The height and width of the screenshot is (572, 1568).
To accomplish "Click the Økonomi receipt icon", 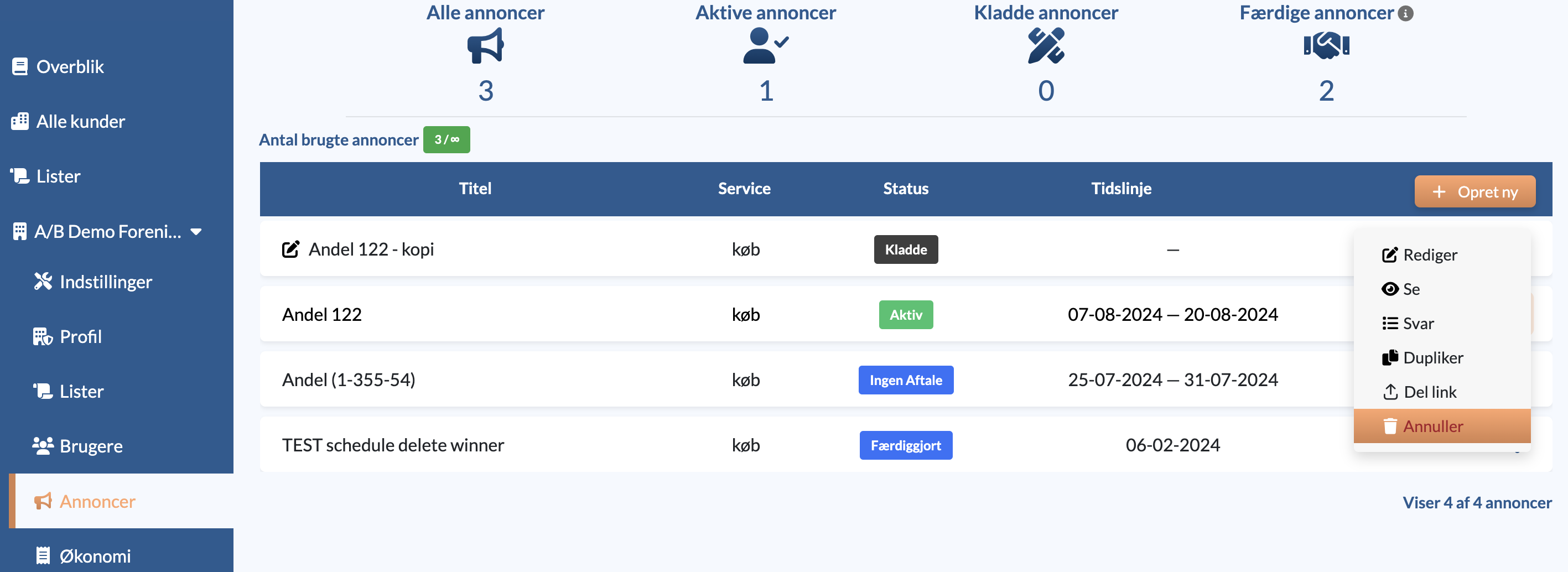I will coord(43,555).
